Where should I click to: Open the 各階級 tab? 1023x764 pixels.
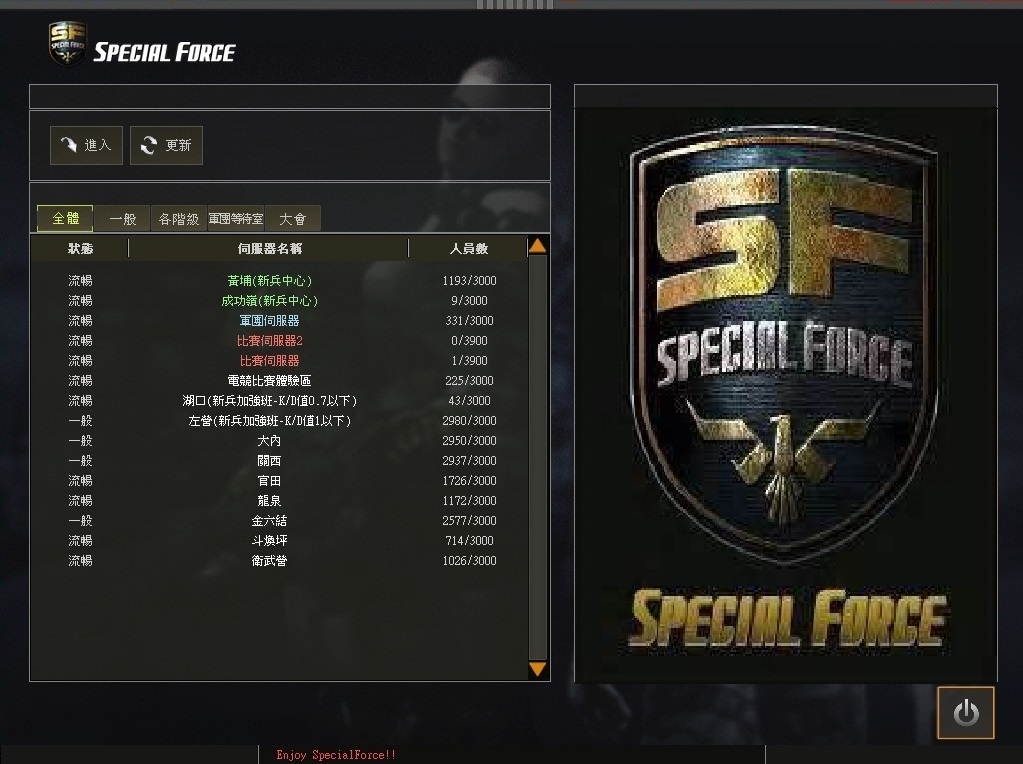click(179, 219)
